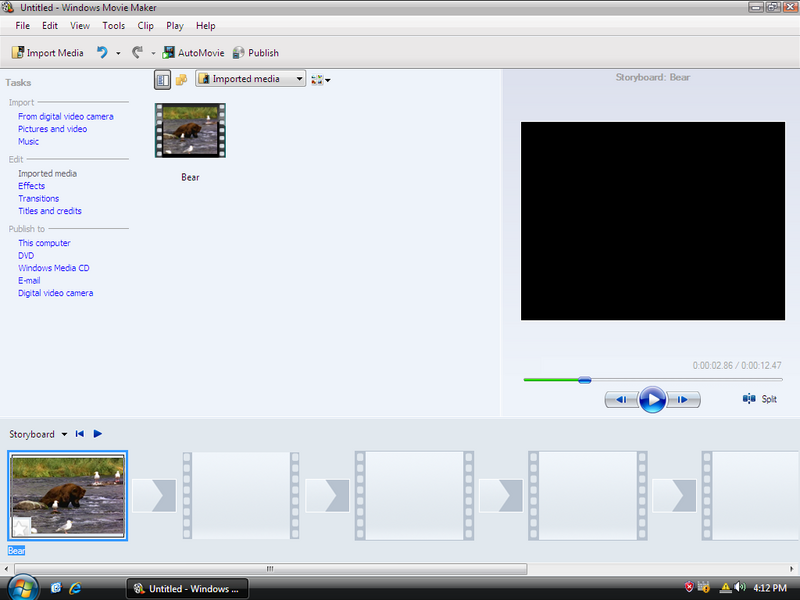The width and height of the screenshot is (800, 600).
Task: Click the volume speaker tray icon
Action: [740, 587]
